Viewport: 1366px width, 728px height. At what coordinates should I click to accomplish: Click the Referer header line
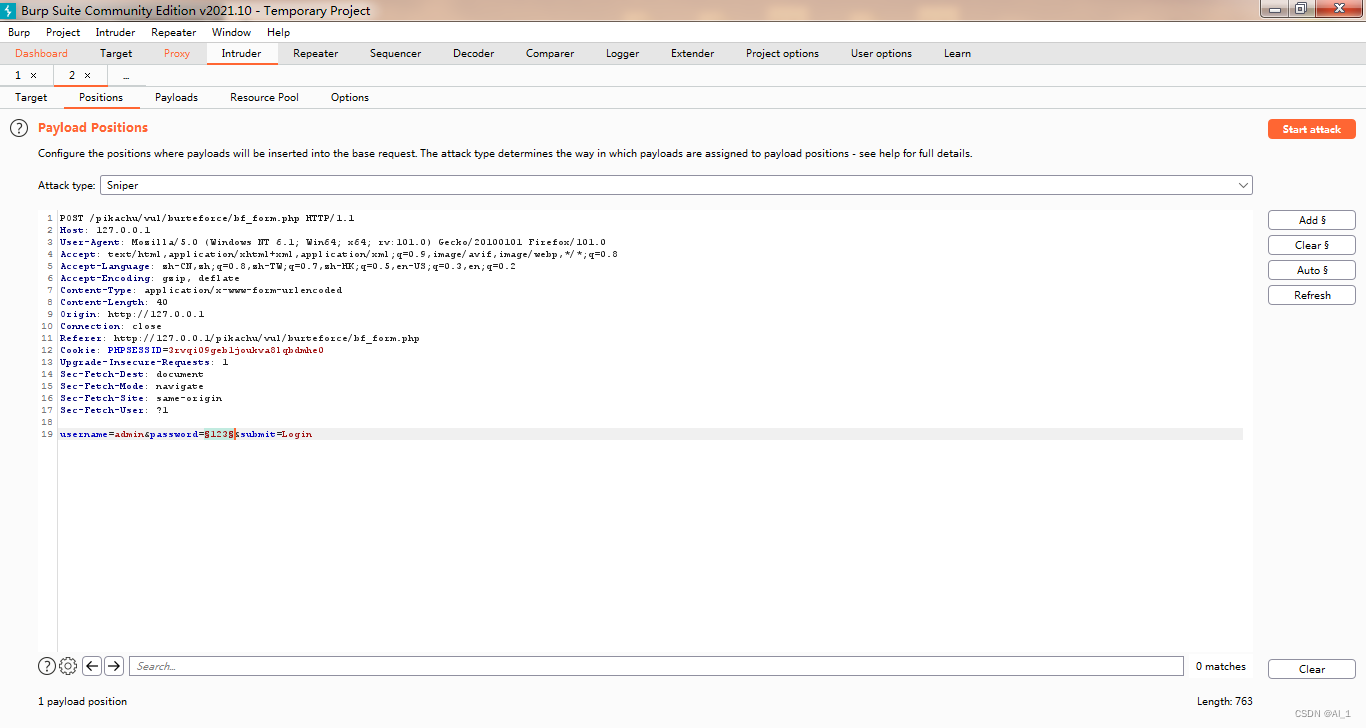coord(240,338)
